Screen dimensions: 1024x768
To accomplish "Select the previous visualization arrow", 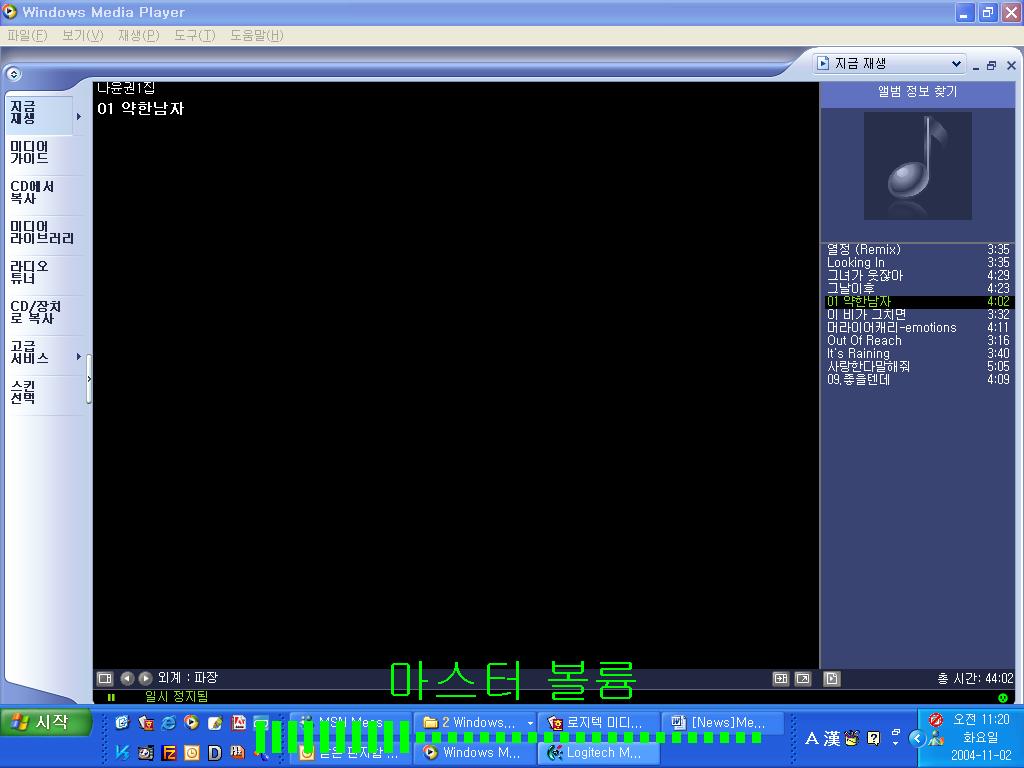I will click(127, 678).
